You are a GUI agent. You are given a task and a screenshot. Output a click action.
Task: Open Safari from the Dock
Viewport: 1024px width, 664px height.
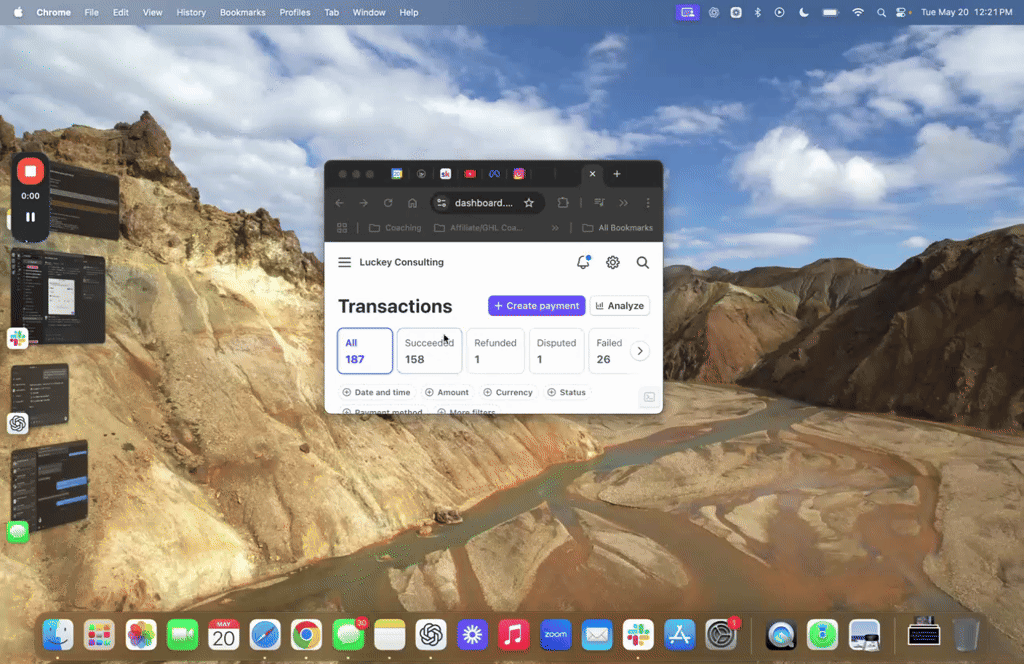tap(264, 635)
